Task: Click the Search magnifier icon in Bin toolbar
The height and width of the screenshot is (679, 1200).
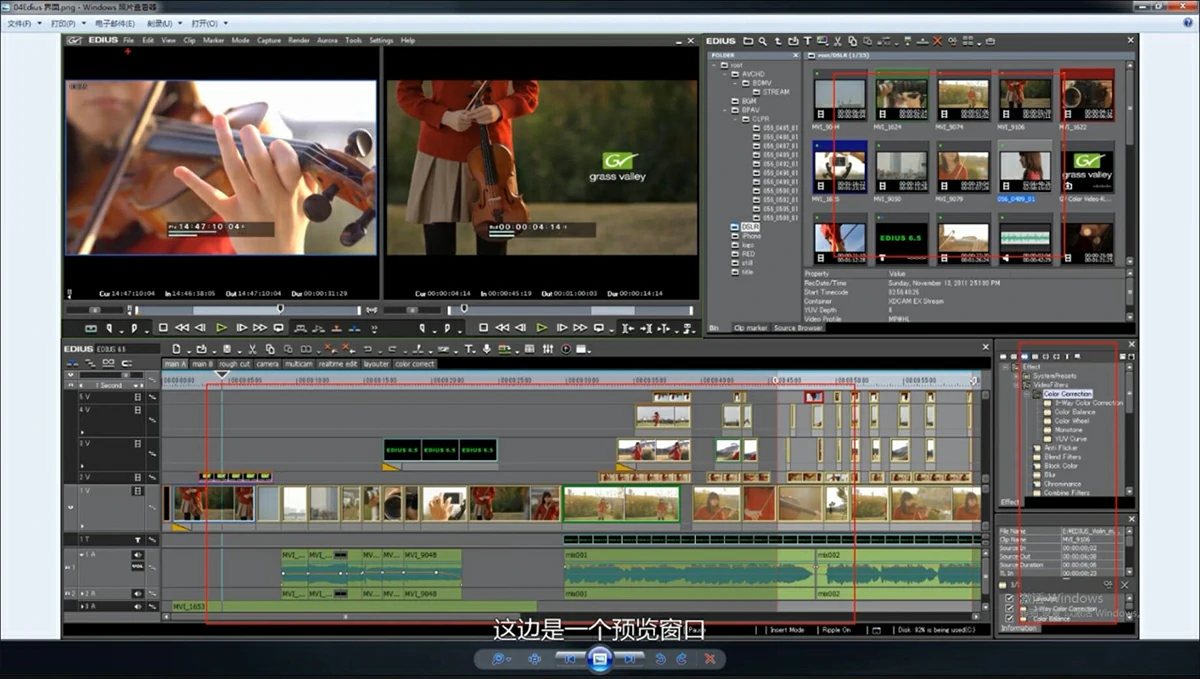Action: point(762,41)
